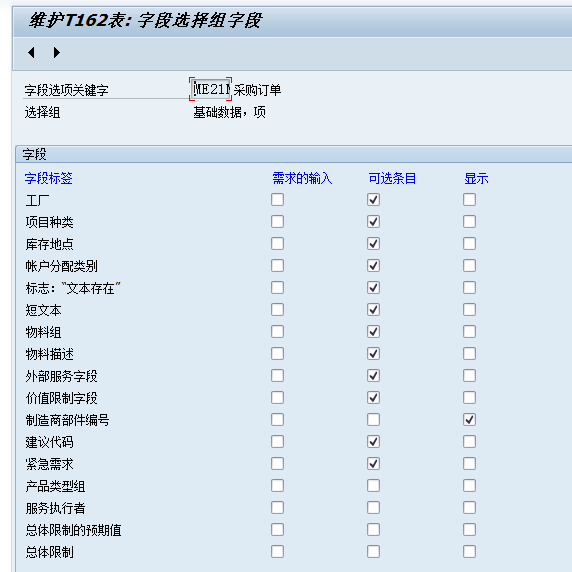
Task: Uncheck 可选条目 for 项目种类
Action: pyautogui.click(x=373, y=221)
